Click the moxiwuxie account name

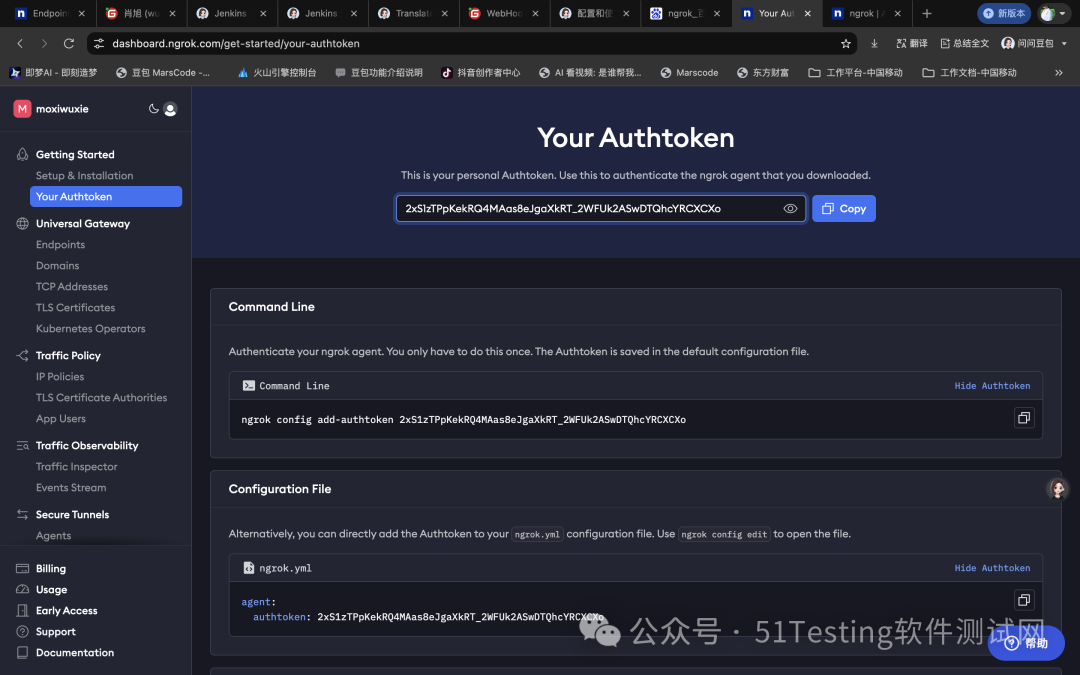coord(62,109)
